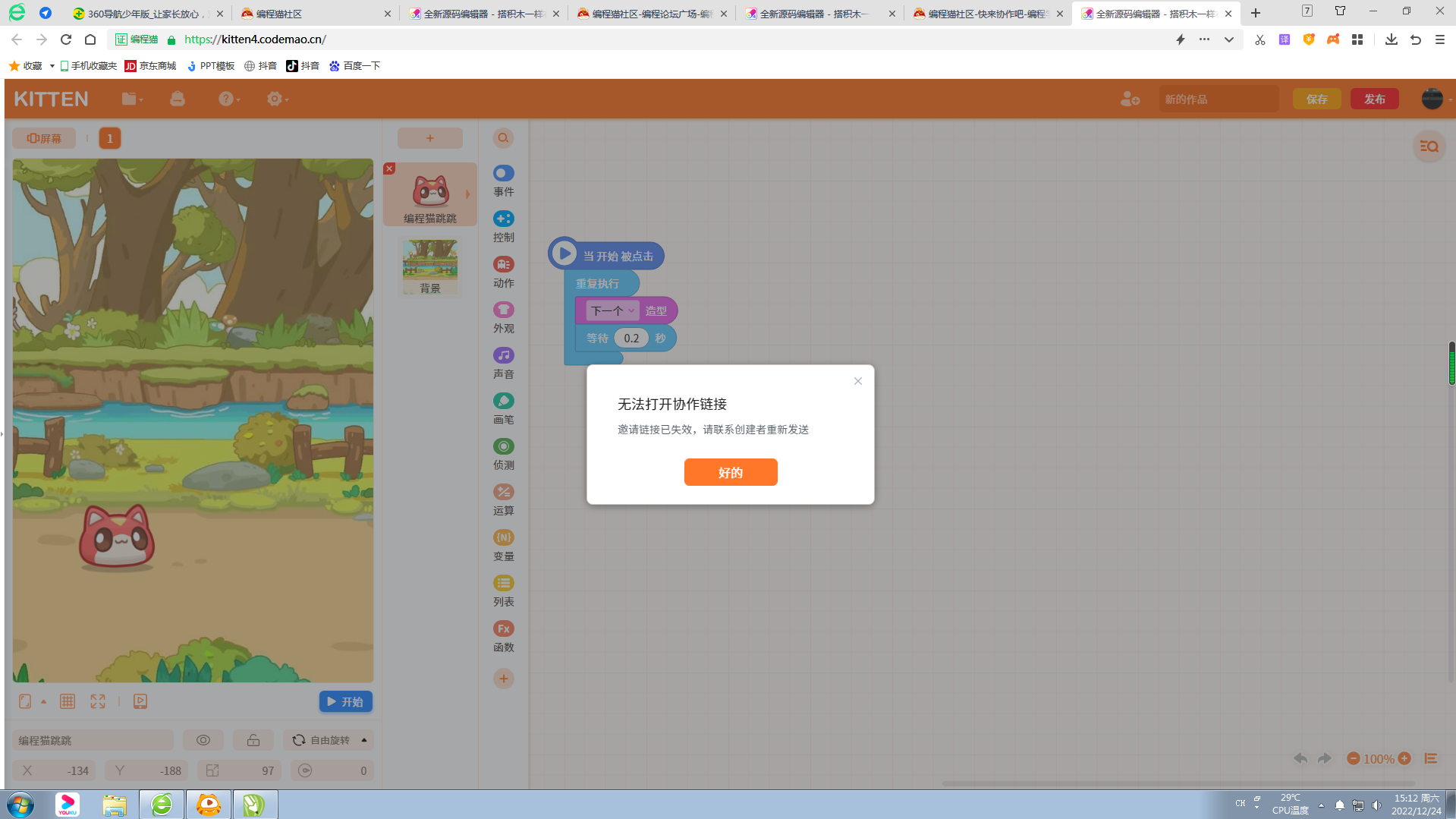Open the 侦测 block category
The image size is (1456, 819).
[x=503, y=455]
